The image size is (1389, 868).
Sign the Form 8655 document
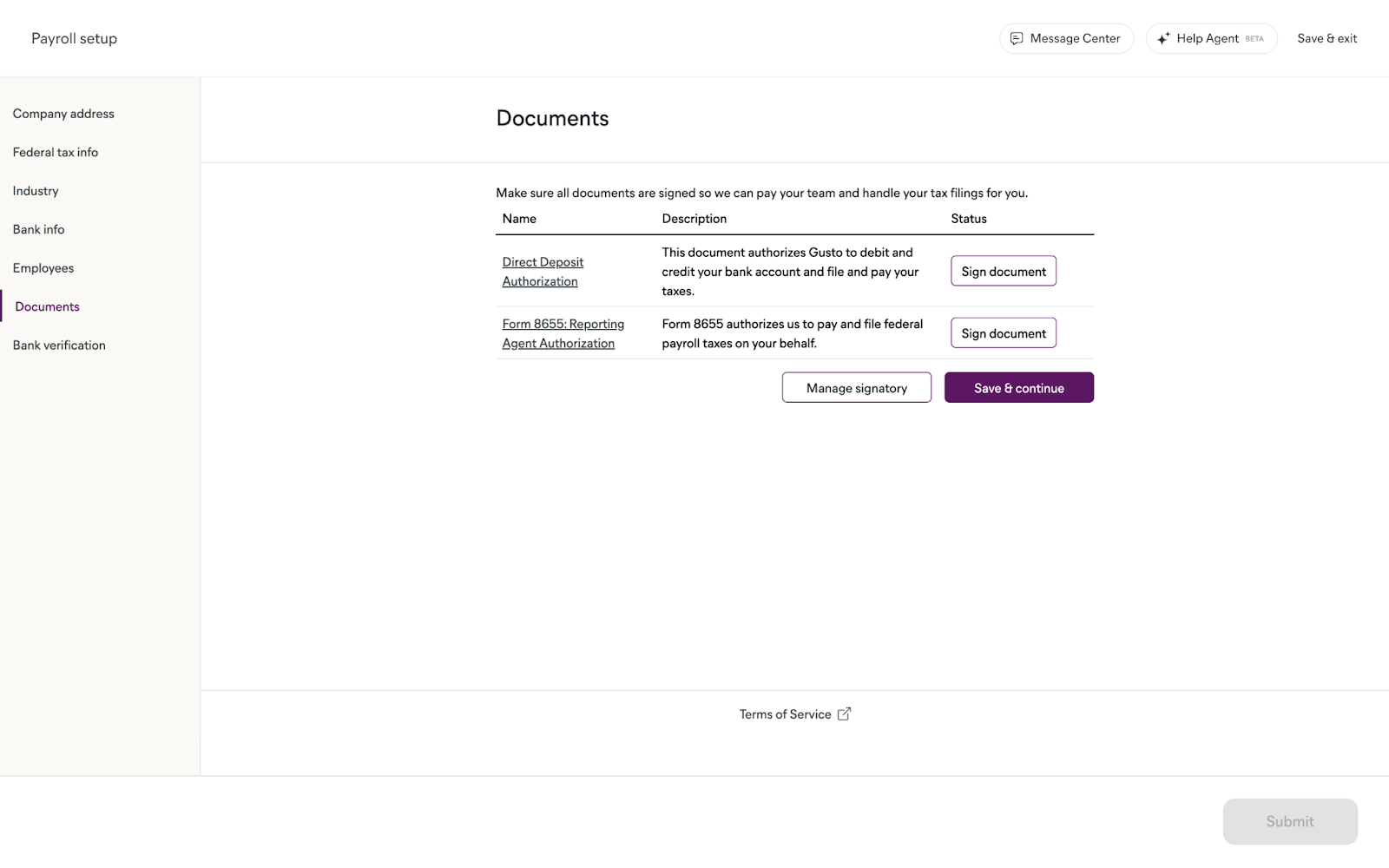click(1003, 333)
